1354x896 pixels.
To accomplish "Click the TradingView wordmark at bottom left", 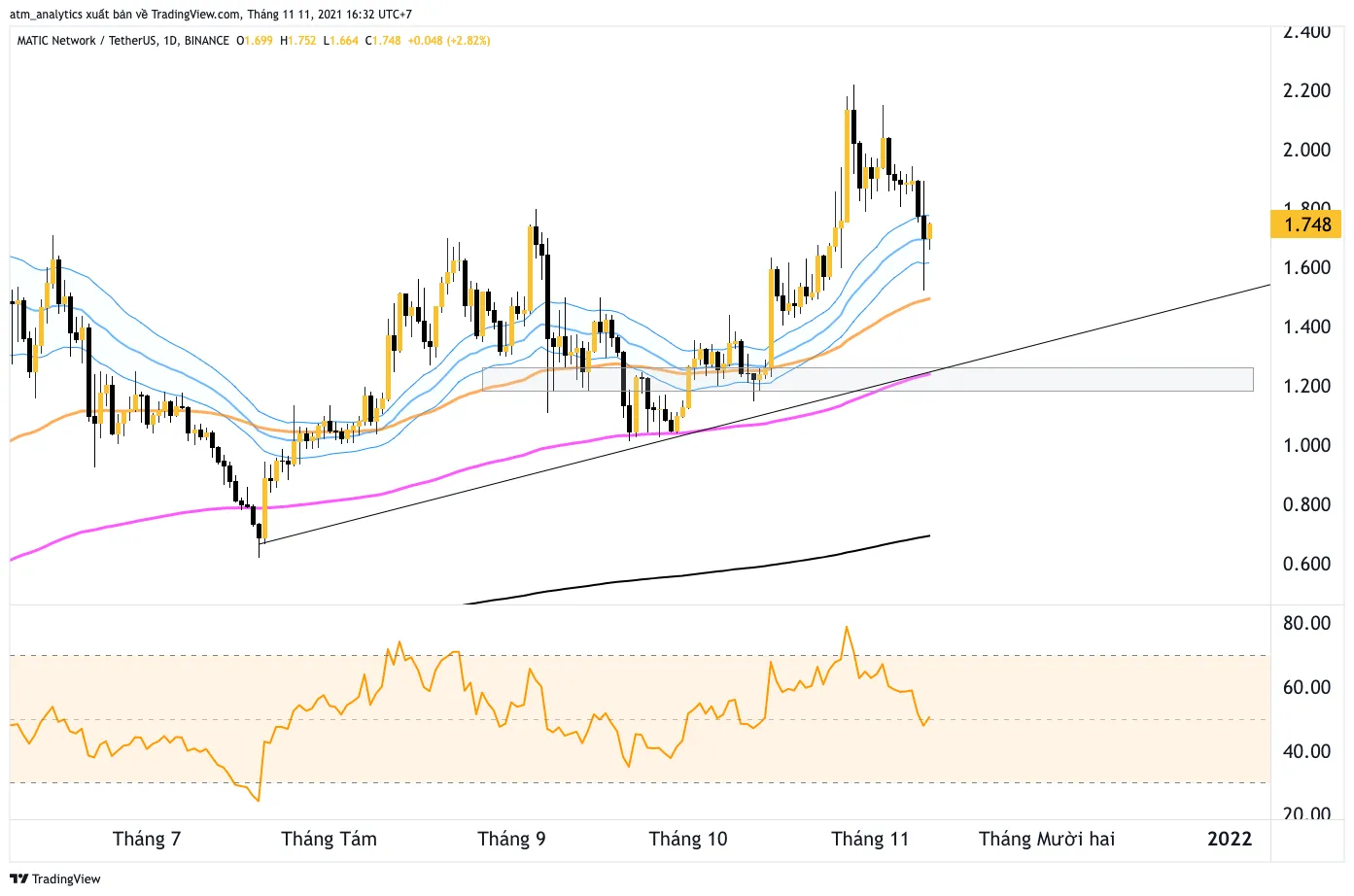I will [x=66, y=879].
